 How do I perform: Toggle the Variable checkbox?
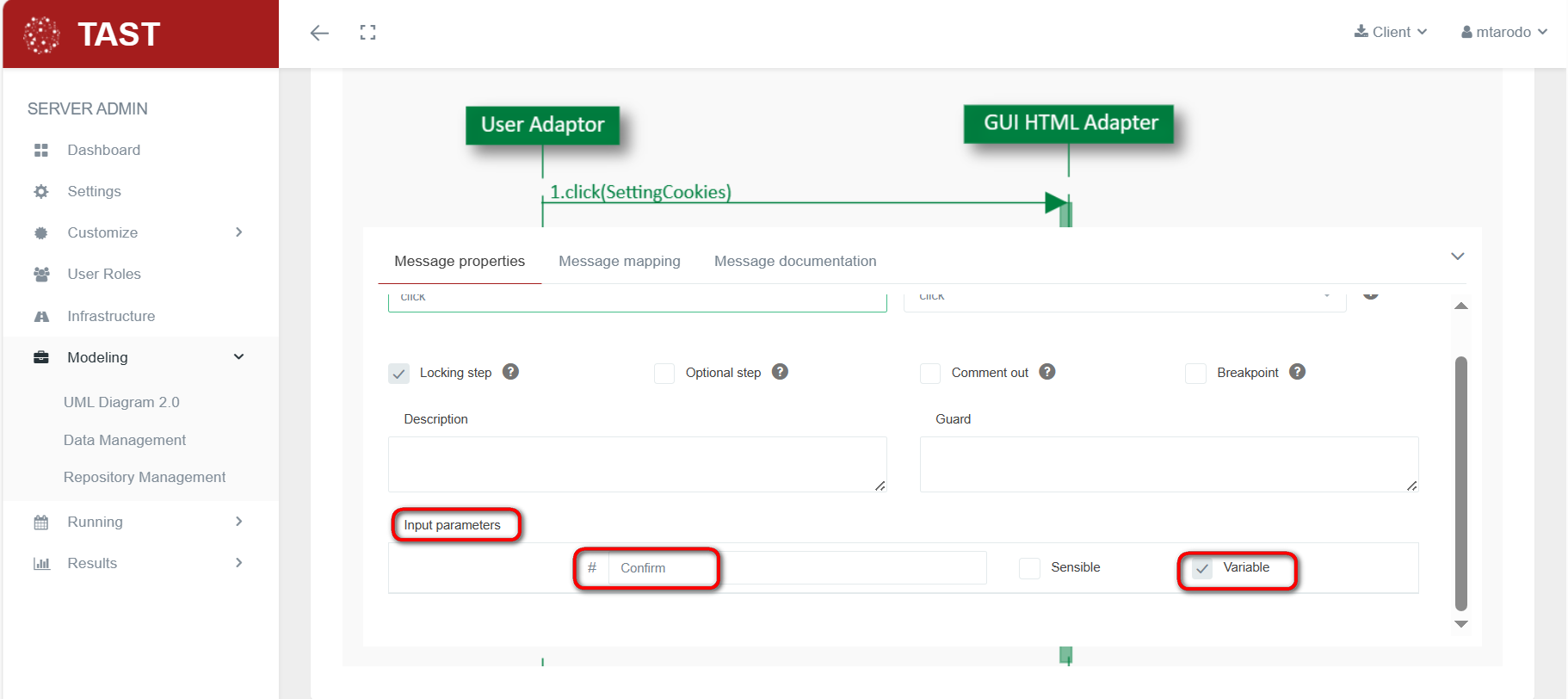tap(1202, 568)
